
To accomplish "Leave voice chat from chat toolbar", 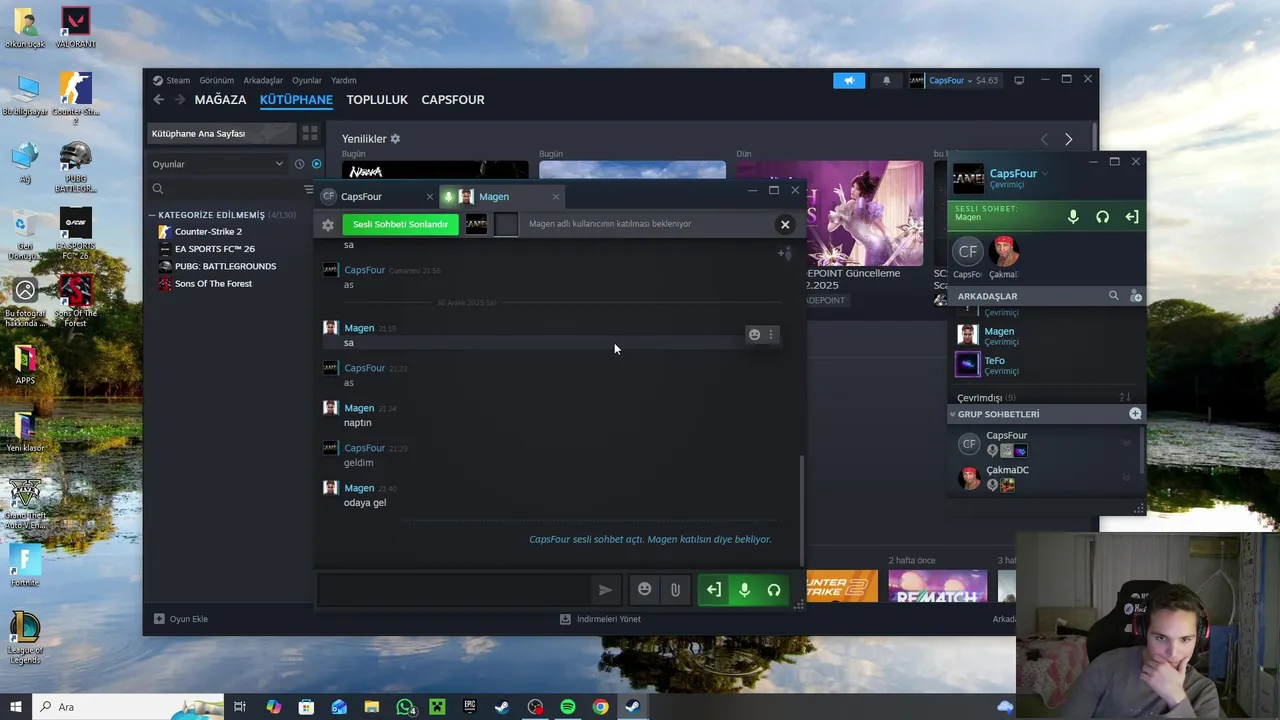I will point(713,590).
